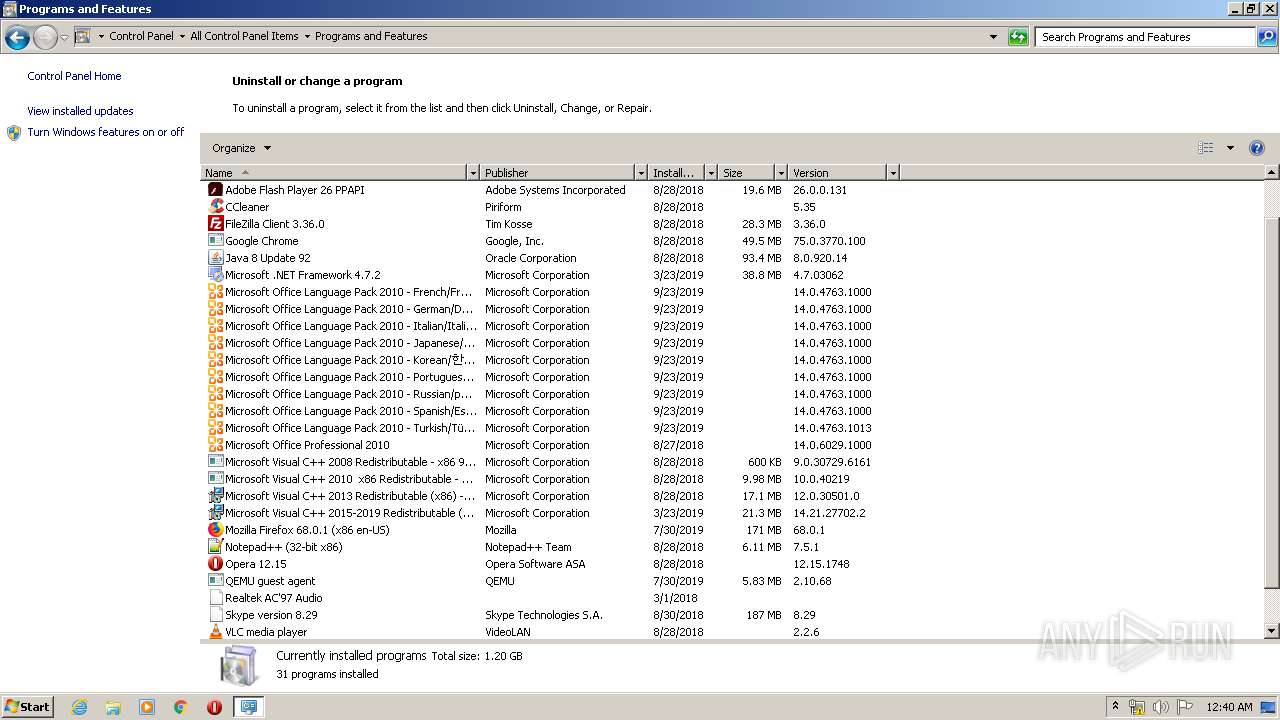This screenshot has height=720, width=1280.
Task: Click the search magnifier button
Action: pyautogui.click(x=1267, y=37)
